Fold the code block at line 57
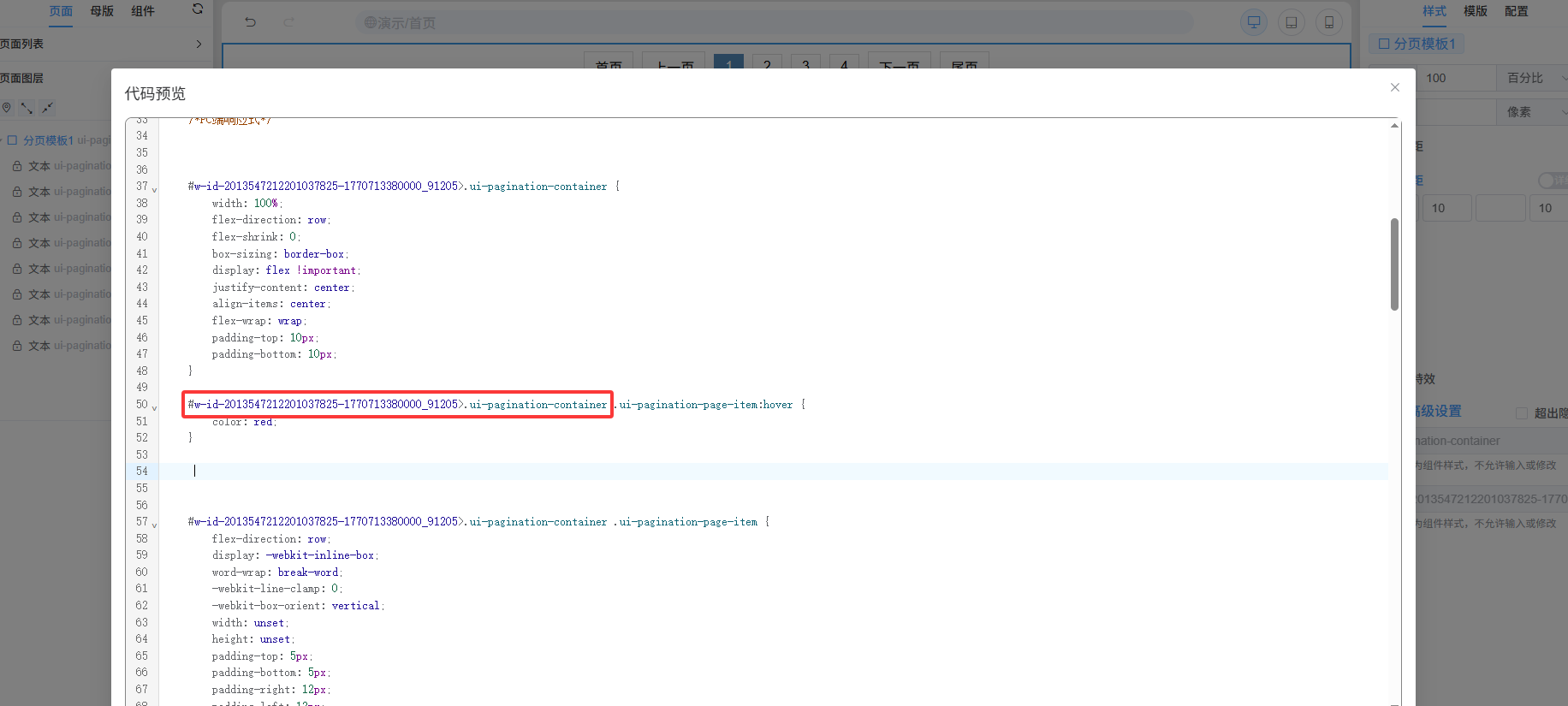1568x706 pixels. tap(154, 525)
